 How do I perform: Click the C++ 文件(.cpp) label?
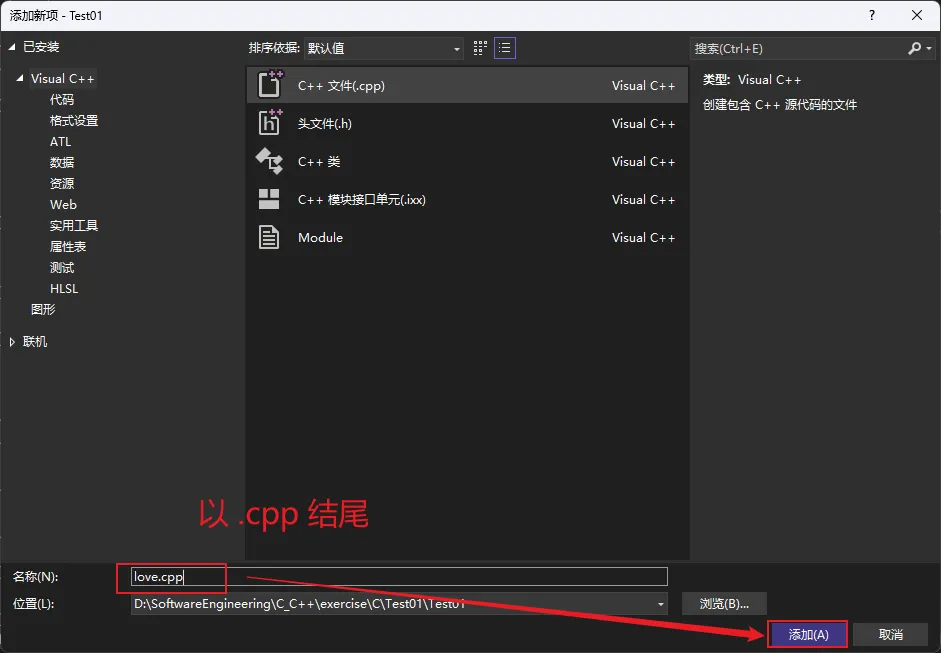point(341,86)
